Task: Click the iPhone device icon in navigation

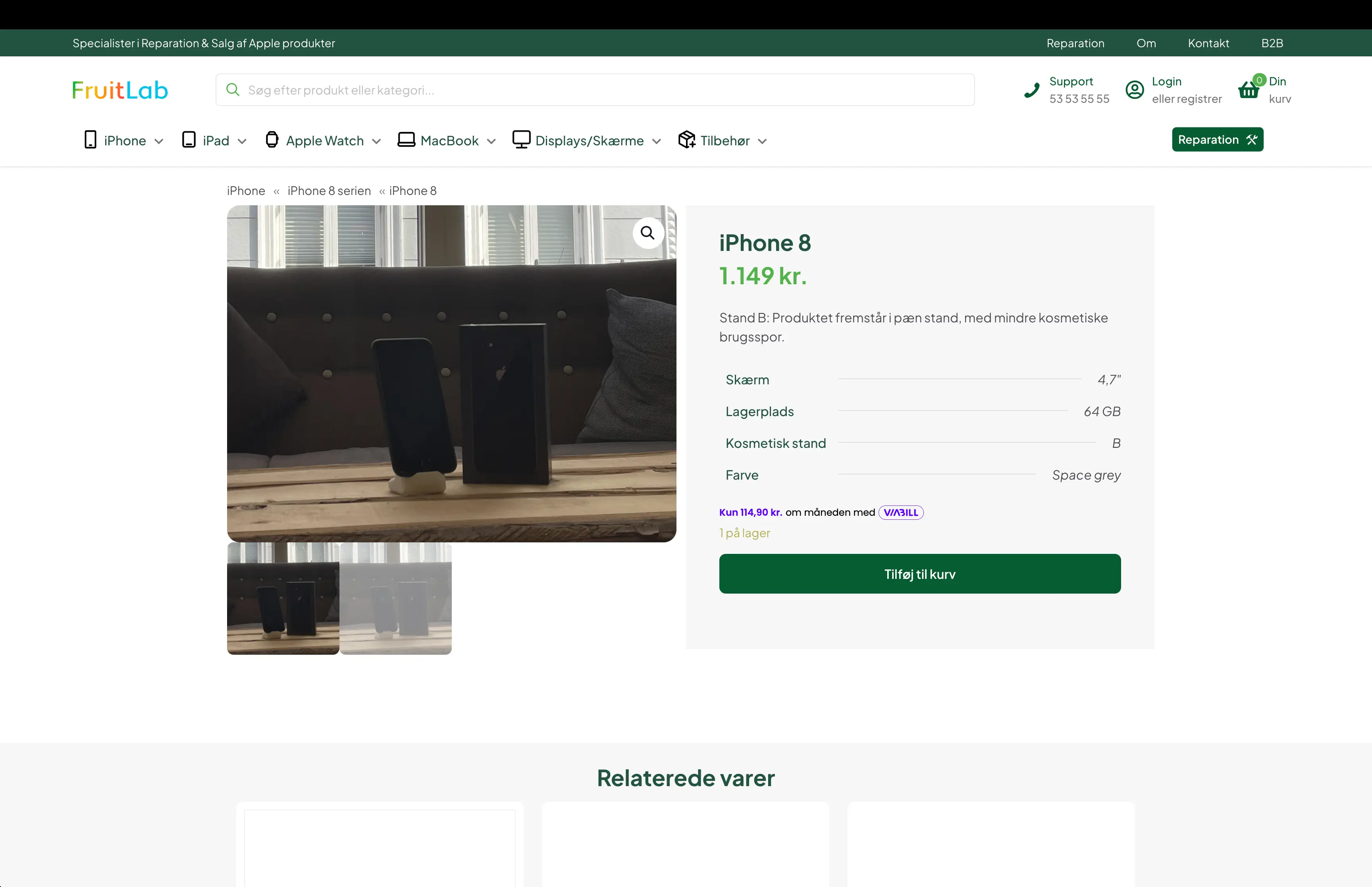Action: (x=91, y=140)
